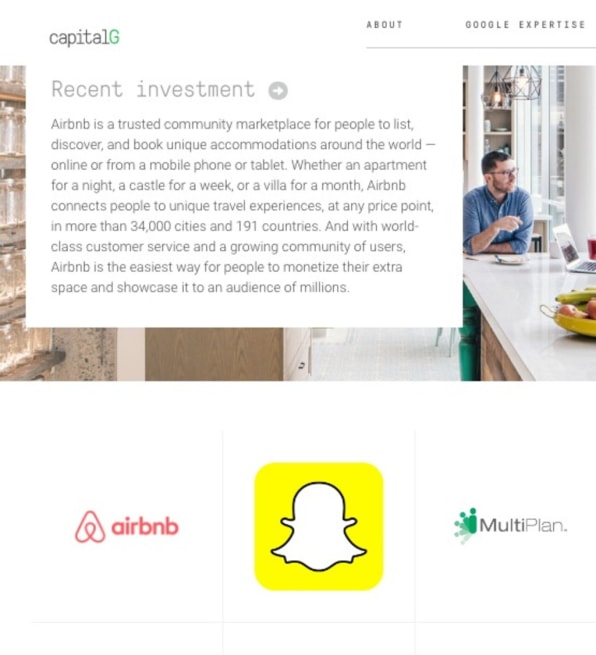Click the laptop in hero photo
The width and height of the screenshot is (596, 655).
pos(575,249)
